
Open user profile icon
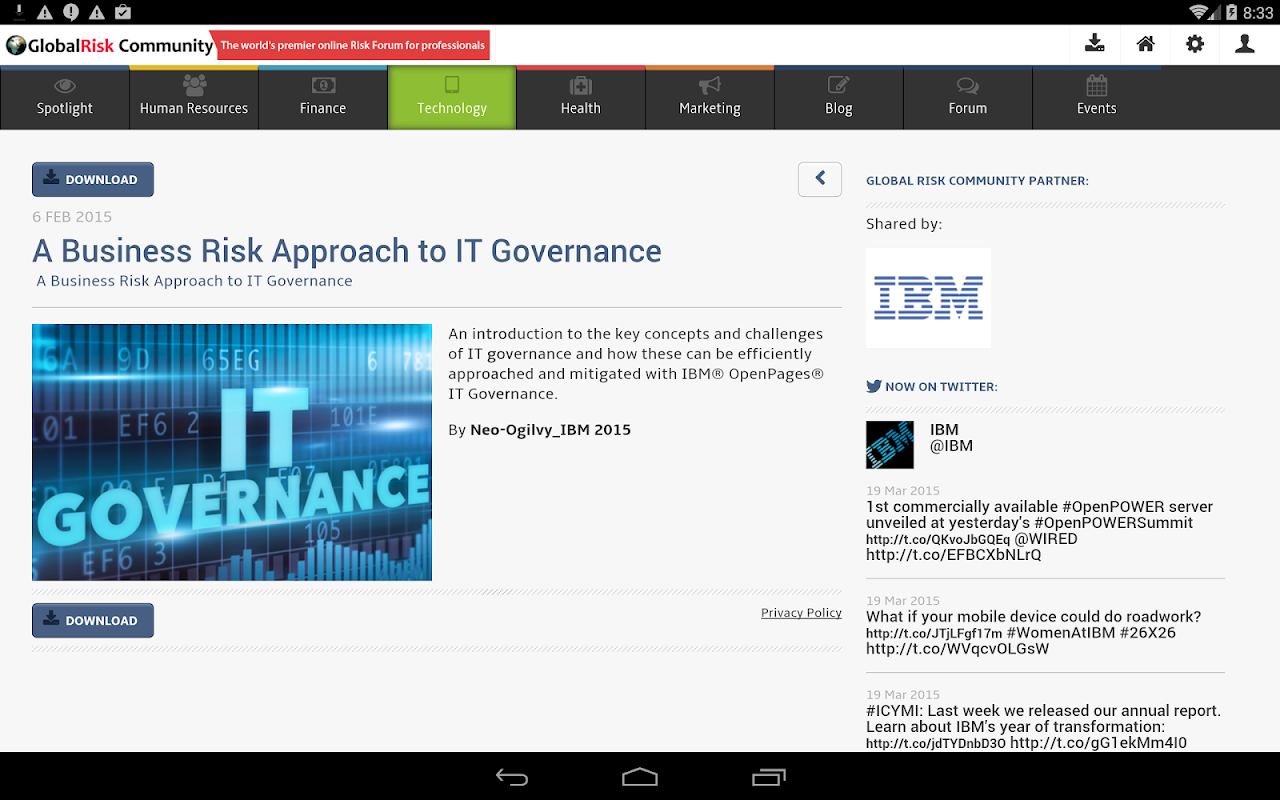tap(1245, 44)
